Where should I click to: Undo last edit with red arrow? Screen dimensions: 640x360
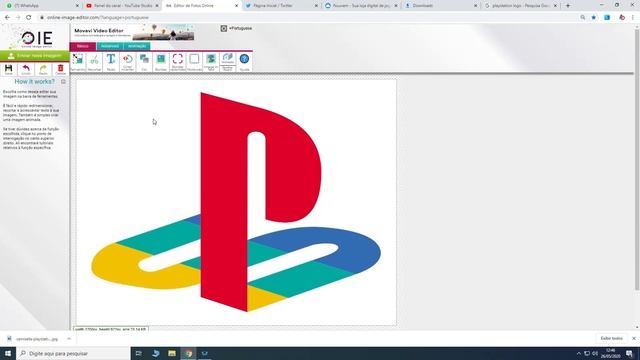click(26, 69)
